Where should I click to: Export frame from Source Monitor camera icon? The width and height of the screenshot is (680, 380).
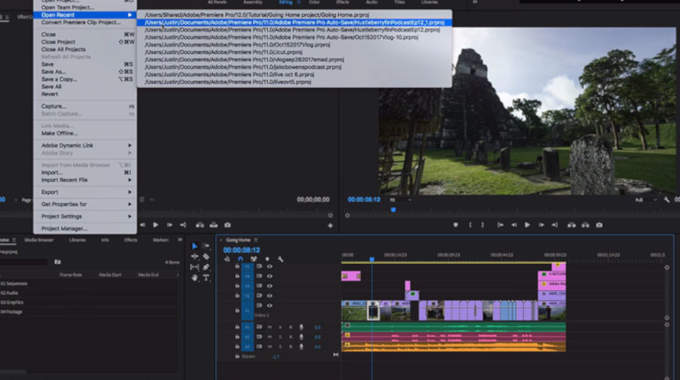(x=227, y=225)
